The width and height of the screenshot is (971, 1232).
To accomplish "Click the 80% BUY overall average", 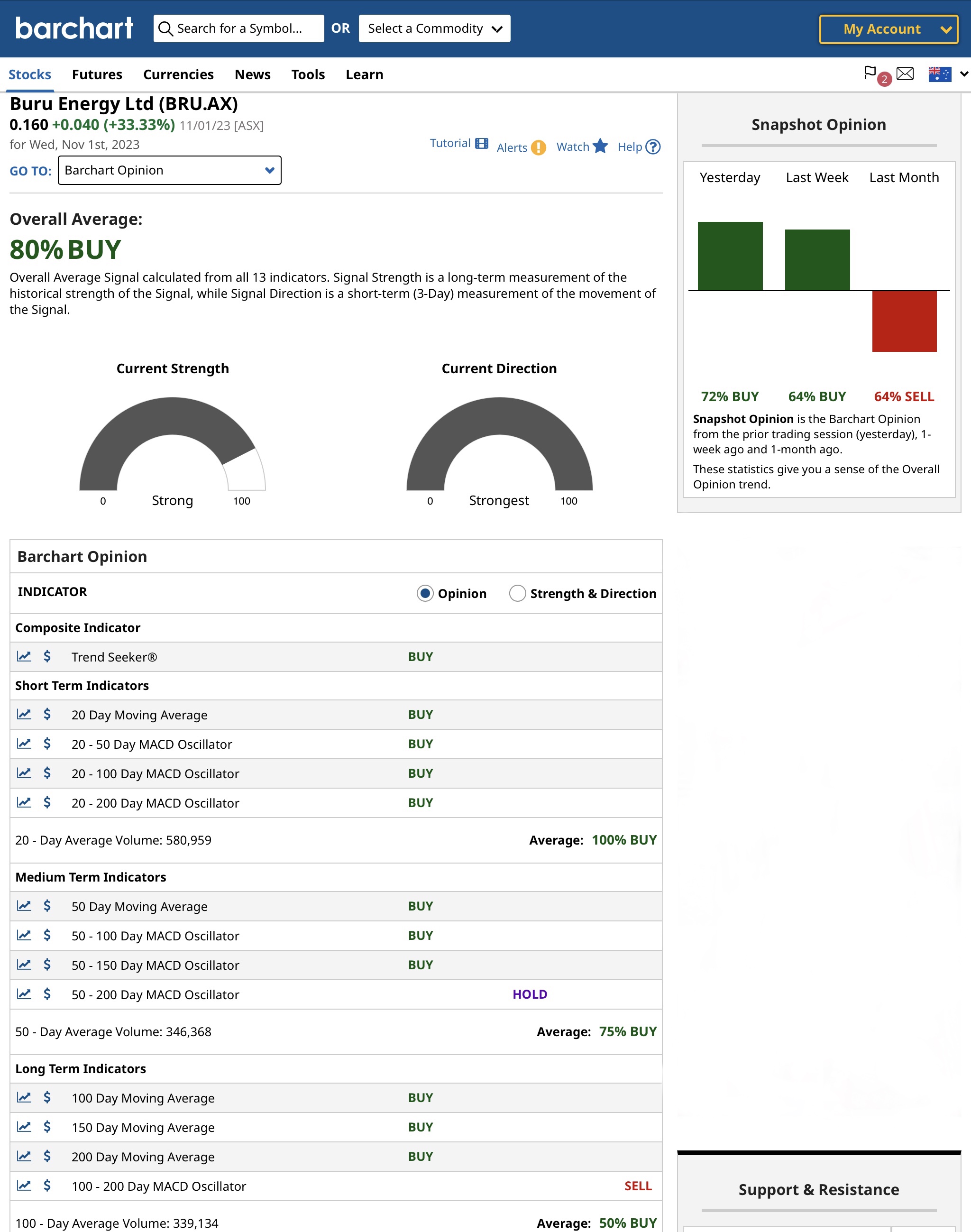I will point(65,249).
